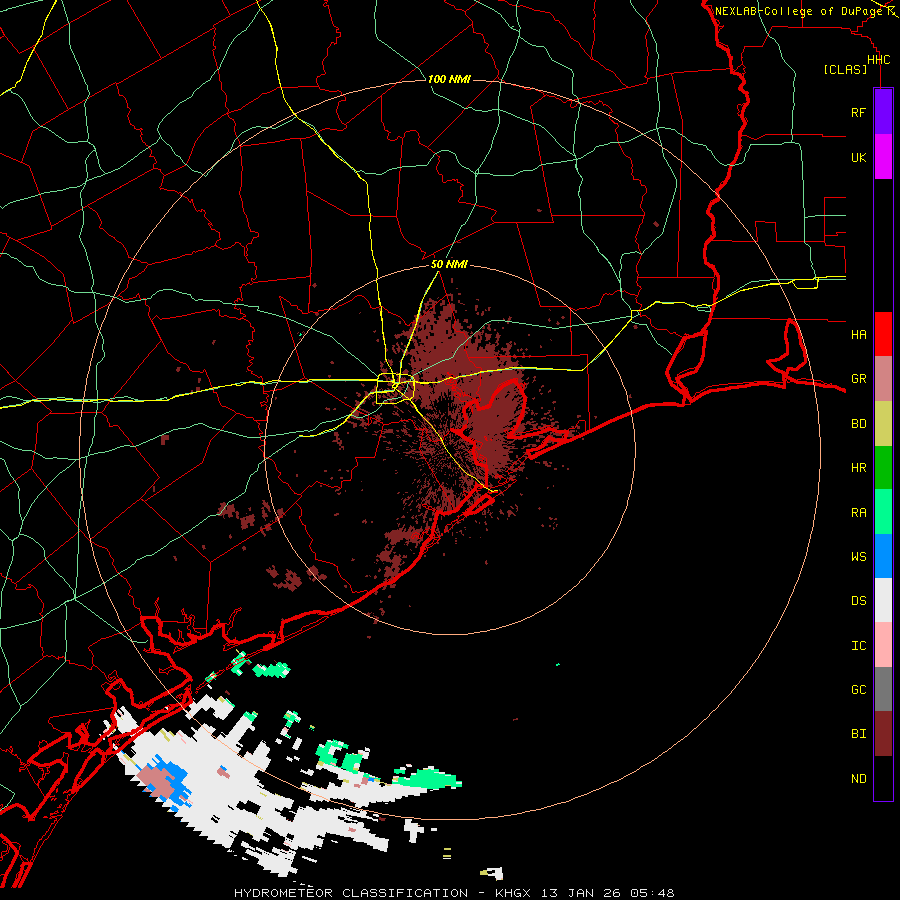Click the DS legend label
This screenshot has width=900, height=900.
point(858,601)
